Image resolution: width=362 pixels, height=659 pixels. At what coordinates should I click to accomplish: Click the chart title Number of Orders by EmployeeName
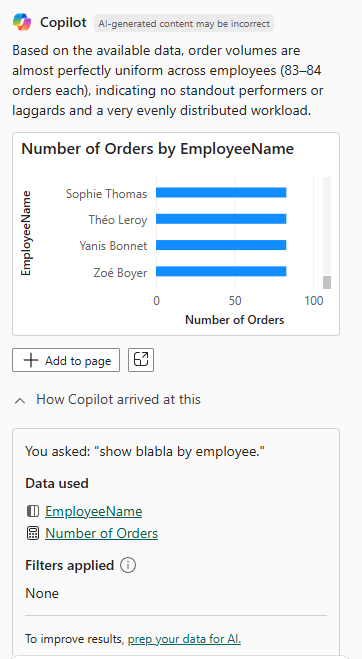(x=158, y=149)
